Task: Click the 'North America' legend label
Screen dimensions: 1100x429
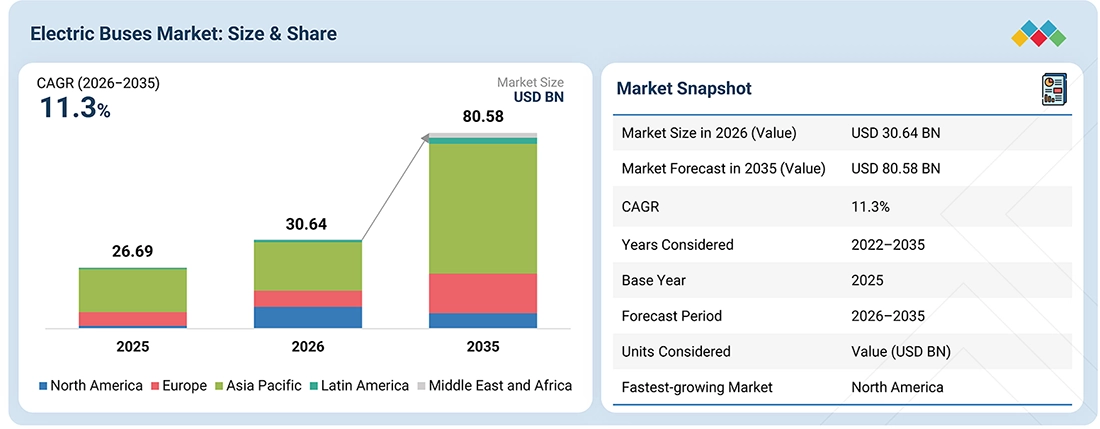Action: coord(97,386)
